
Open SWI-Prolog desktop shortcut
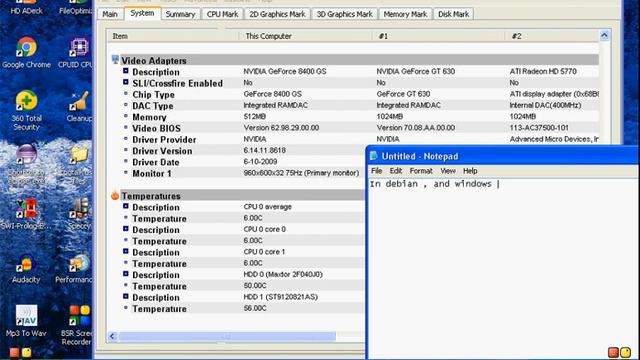25,214
